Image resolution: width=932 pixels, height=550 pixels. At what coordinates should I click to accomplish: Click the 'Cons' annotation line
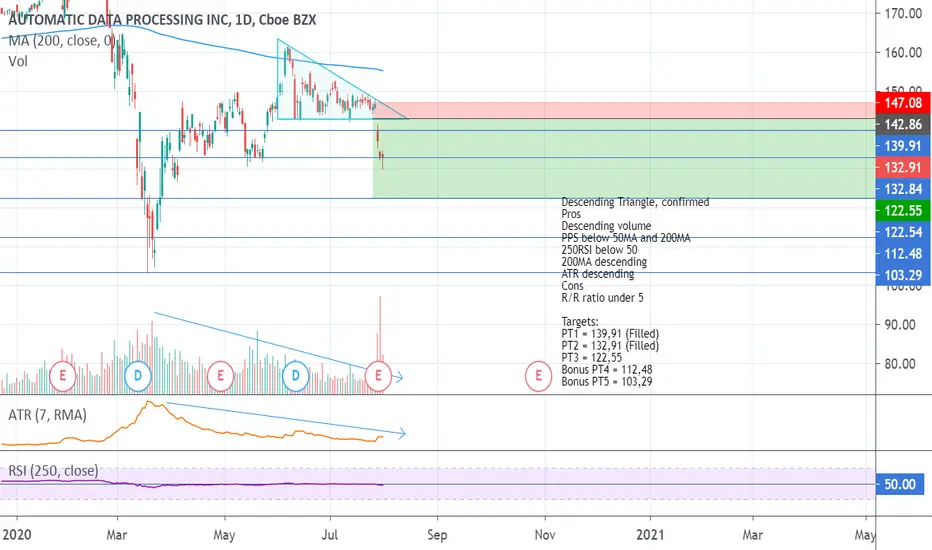572,285
